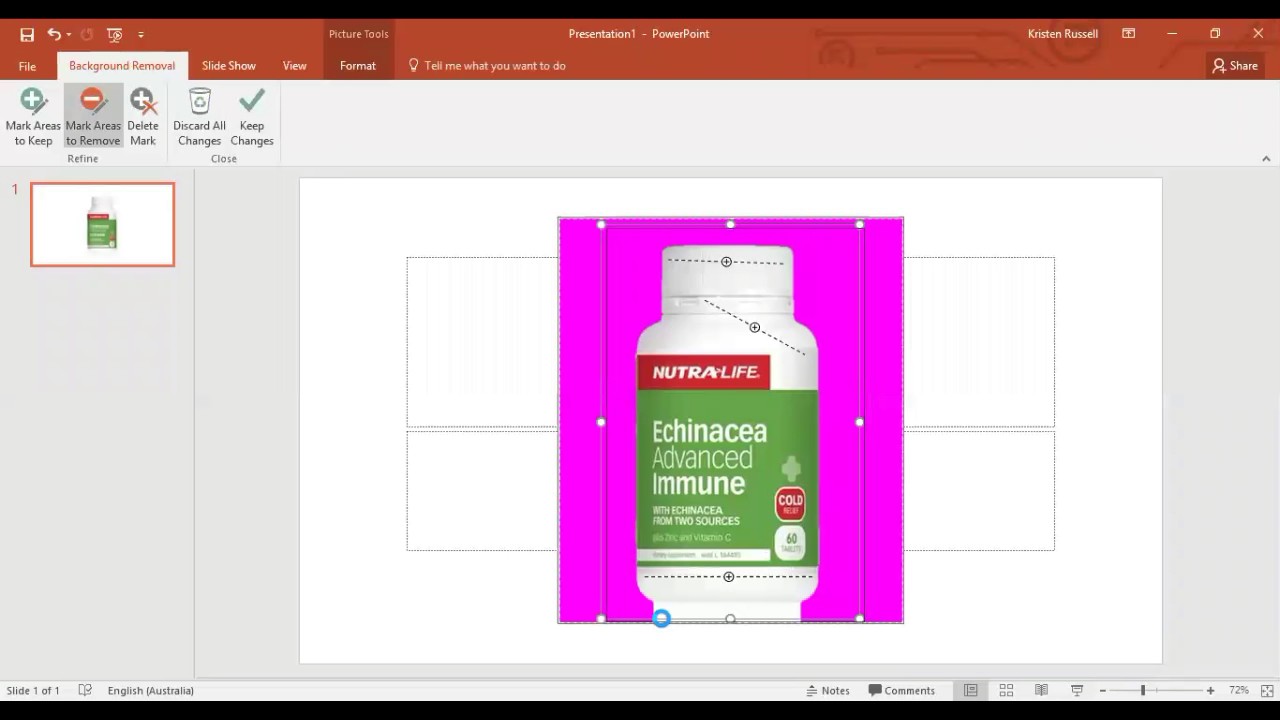Open the Comments pane

point(902,690)
